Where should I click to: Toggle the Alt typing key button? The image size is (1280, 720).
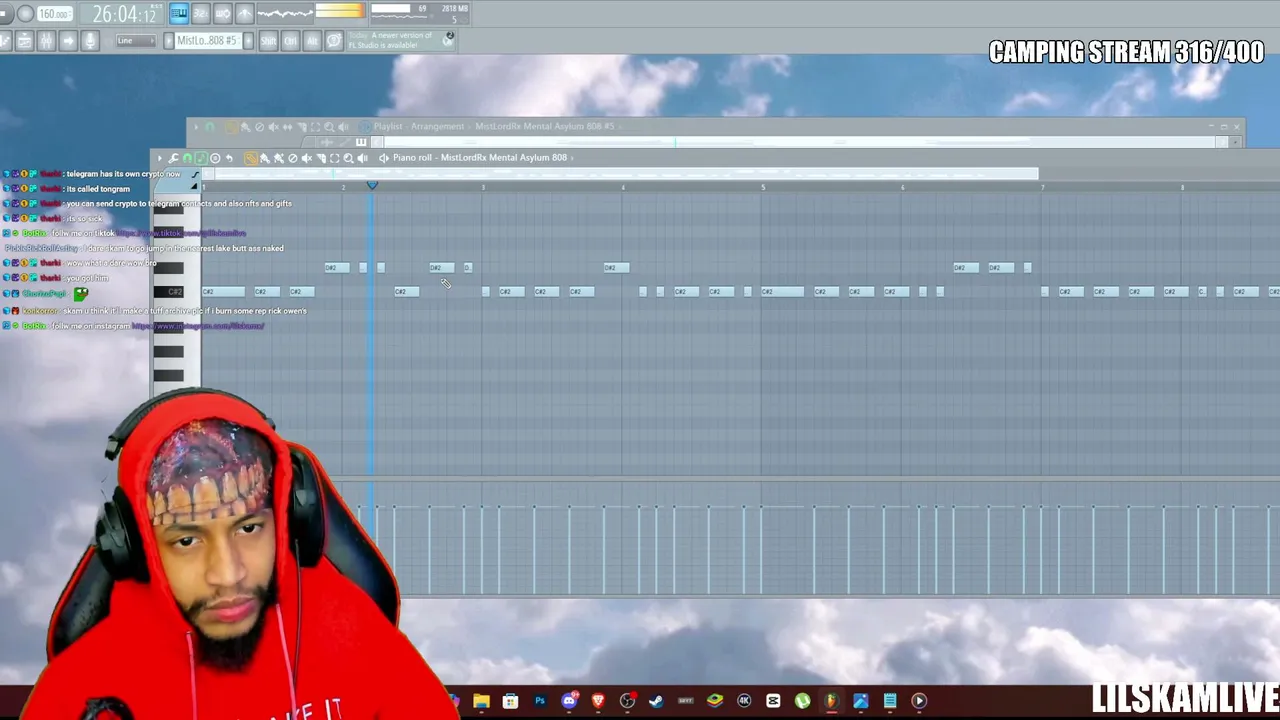click(x=312, y=41)
